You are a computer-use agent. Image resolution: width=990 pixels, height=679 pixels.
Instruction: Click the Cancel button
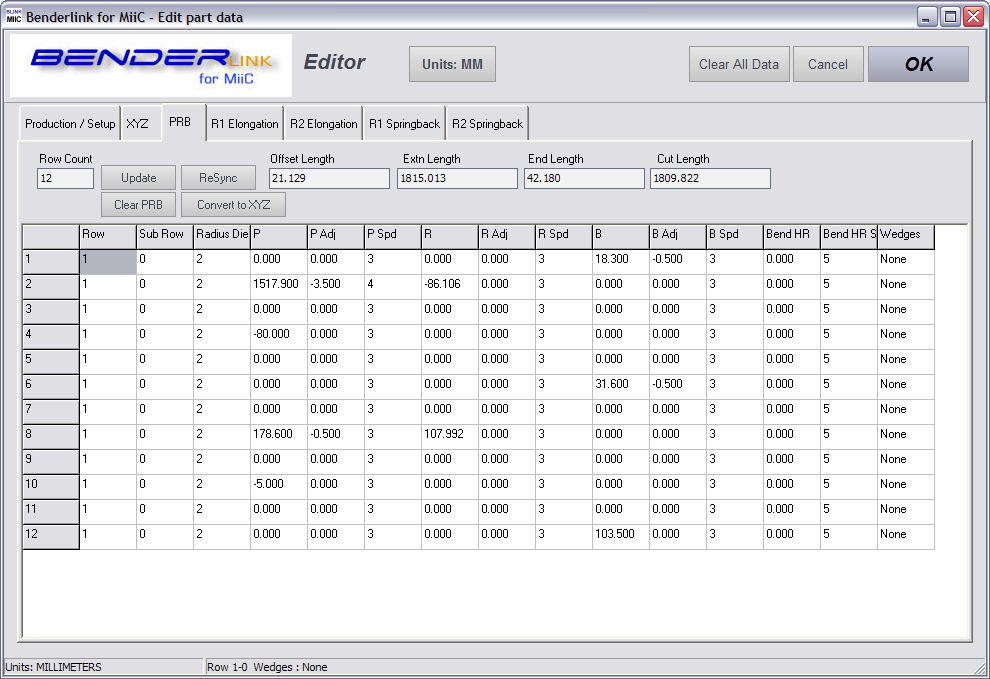pyautogui.click(x=827, y=64)
